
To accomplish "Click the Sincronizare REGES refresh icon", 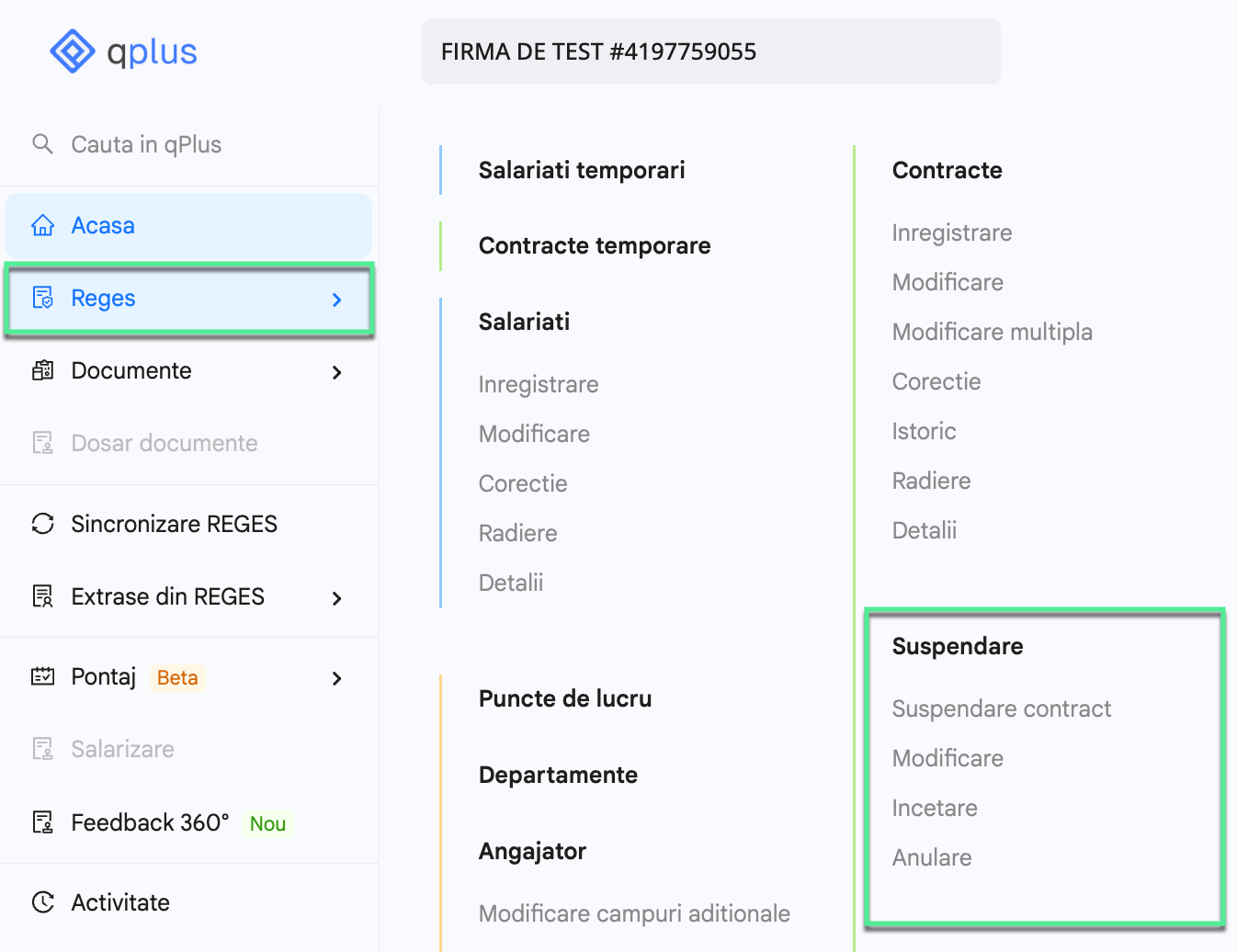I will tap(42, 523).
